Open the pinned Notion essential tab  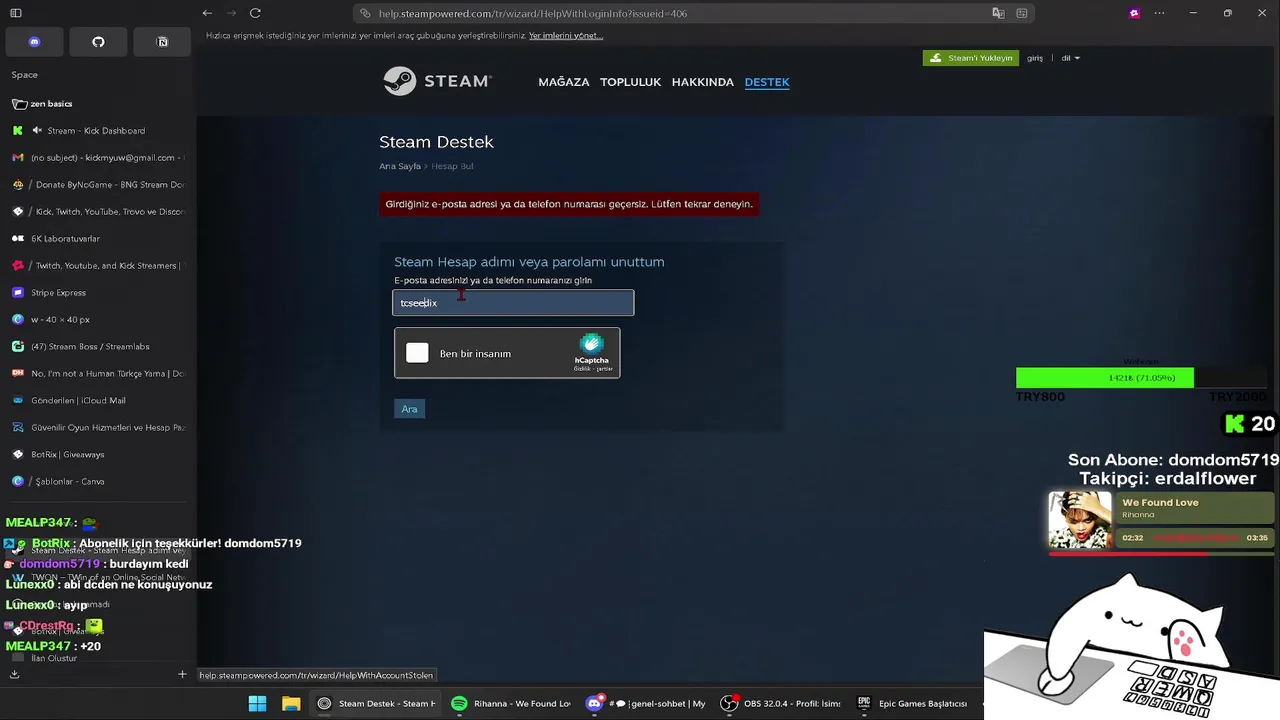[x=162, y=42]
